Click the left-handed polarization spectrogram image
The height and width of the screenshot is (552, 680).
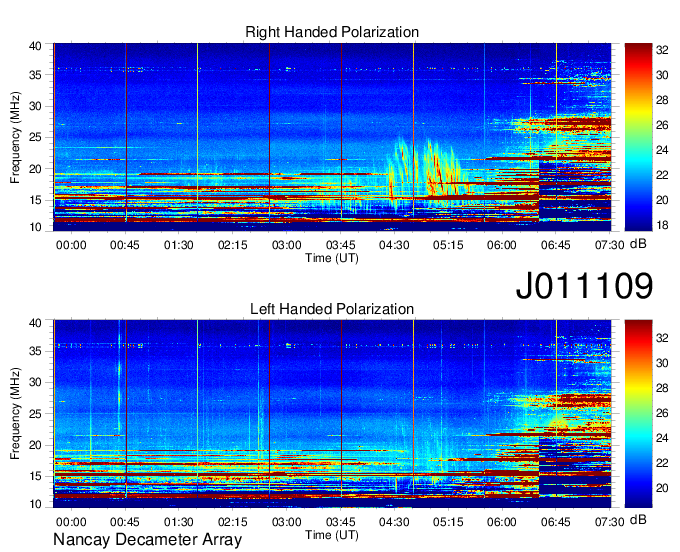[332, 414]
